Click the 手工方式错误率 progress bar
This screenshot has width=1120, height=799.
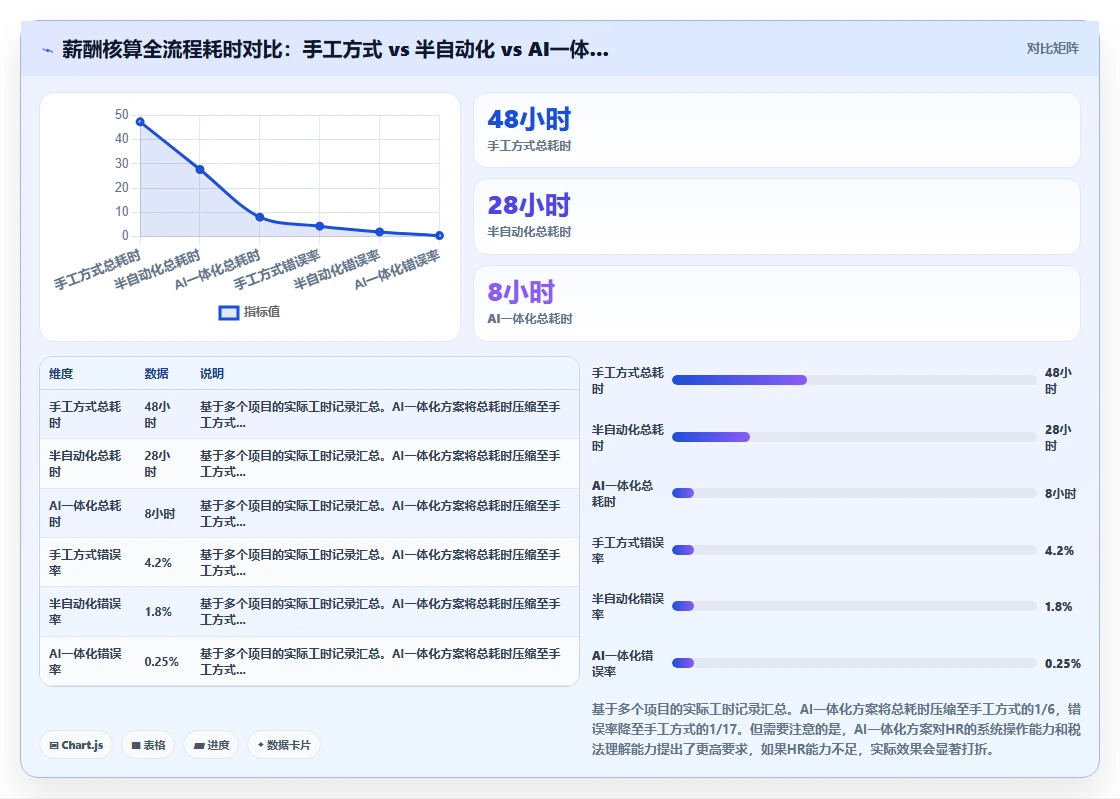[854, 550]
